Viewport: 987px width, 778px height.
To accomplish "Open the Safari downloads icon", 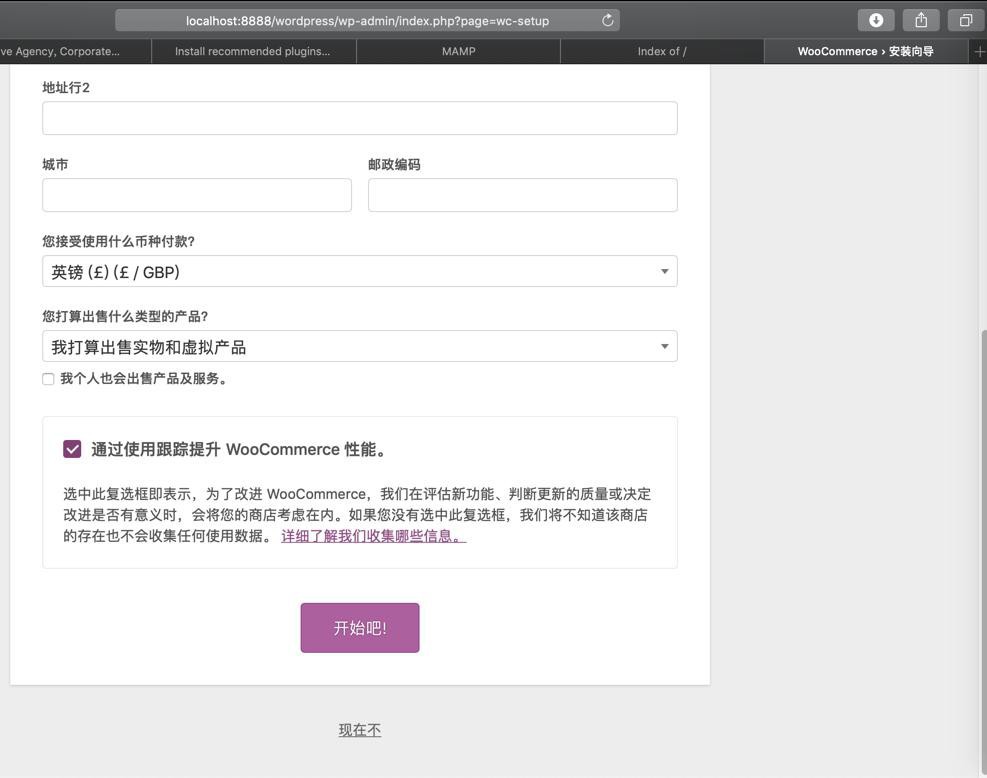I will [876, 20].
